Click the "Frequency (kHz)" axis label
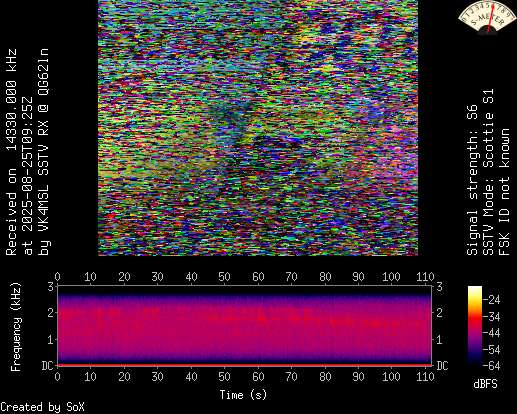Image resolution: width=517 pixels, height=414 pixels. pyautogui.click(x=16, y=327)
